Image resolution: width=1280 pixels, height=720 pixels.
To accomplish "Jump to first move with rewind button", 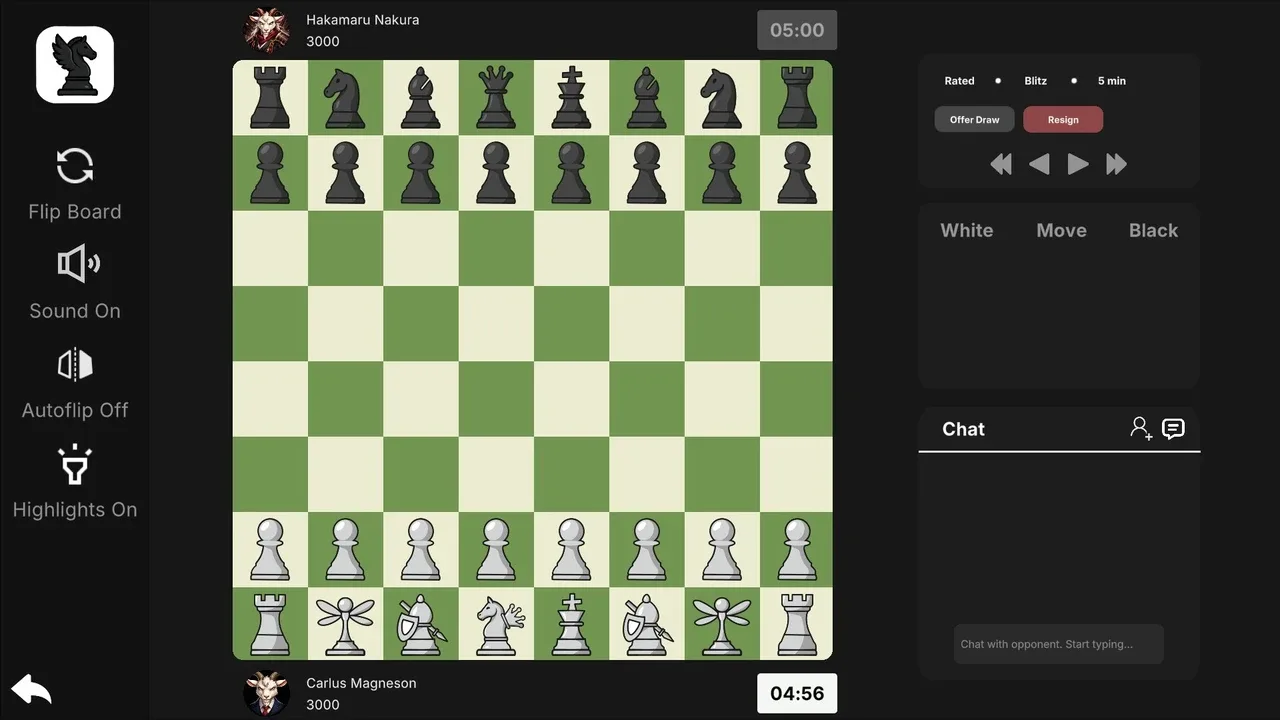I will (x=1000, y=165).
